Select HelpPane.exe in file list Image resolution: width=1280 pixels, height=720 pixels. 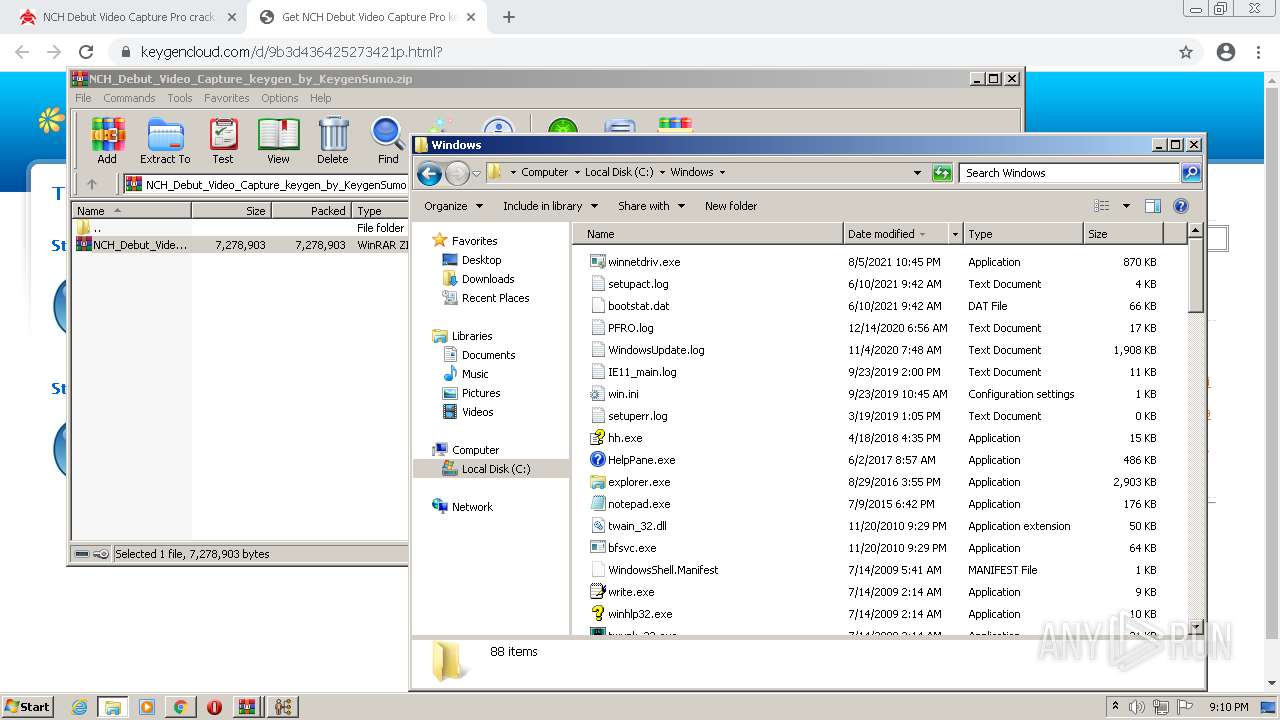point(640,460)
